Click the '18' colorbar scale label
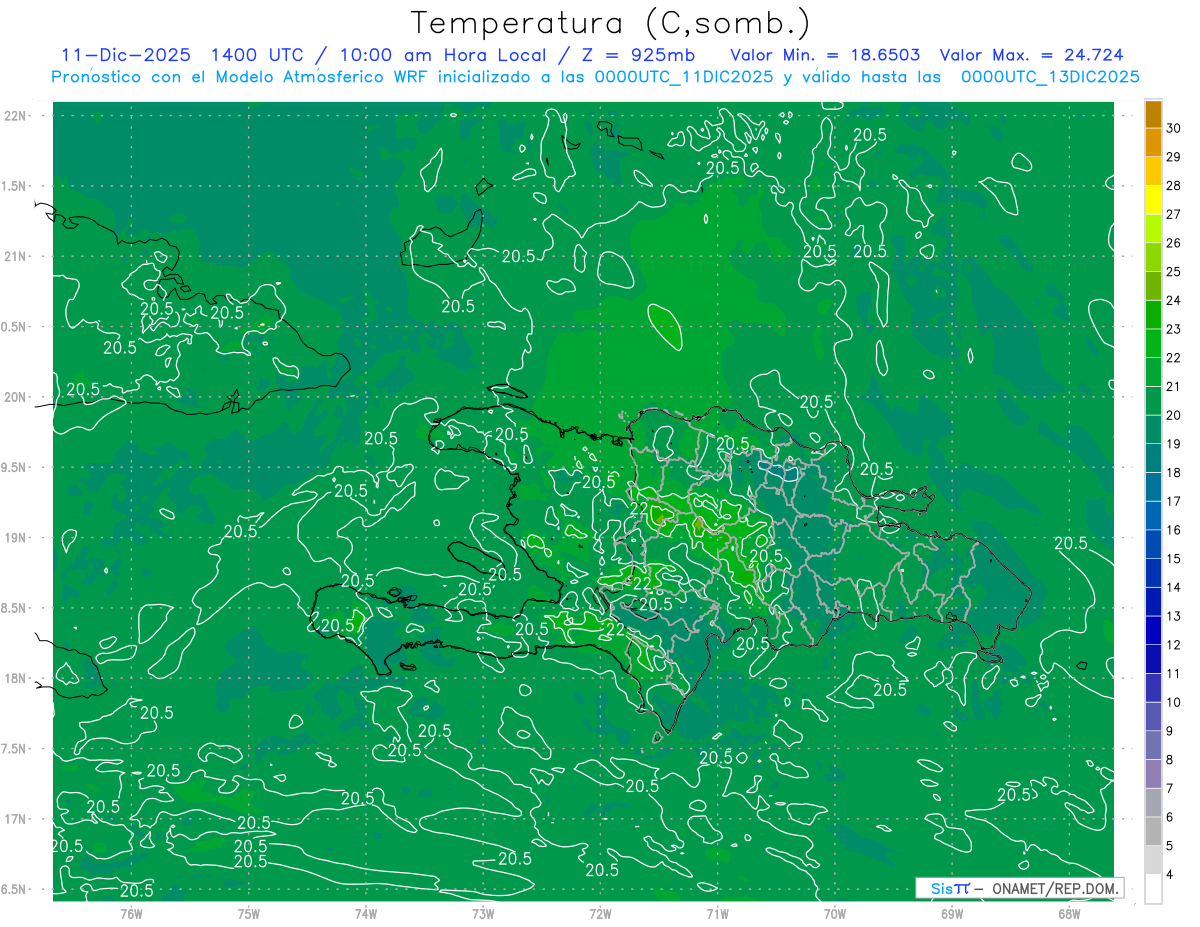The width and height of the screenshot is (1200, 927). point(1174,472)
